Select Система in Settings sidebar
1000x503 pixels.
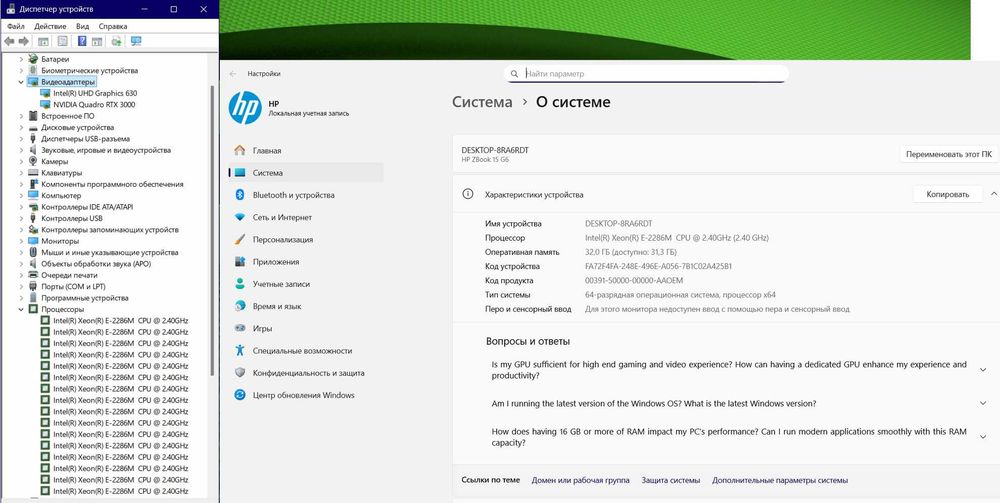(x=306, y=173)
